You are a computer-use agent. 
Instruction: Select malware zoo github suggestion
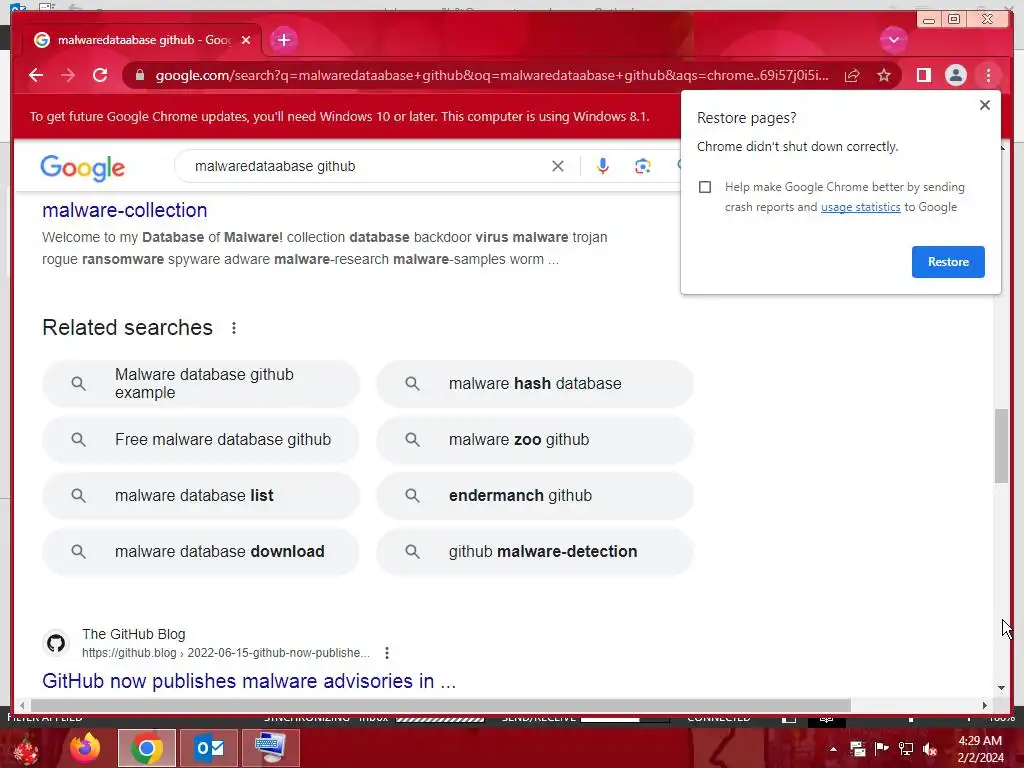pyautogui.click(x=535, y=440)
